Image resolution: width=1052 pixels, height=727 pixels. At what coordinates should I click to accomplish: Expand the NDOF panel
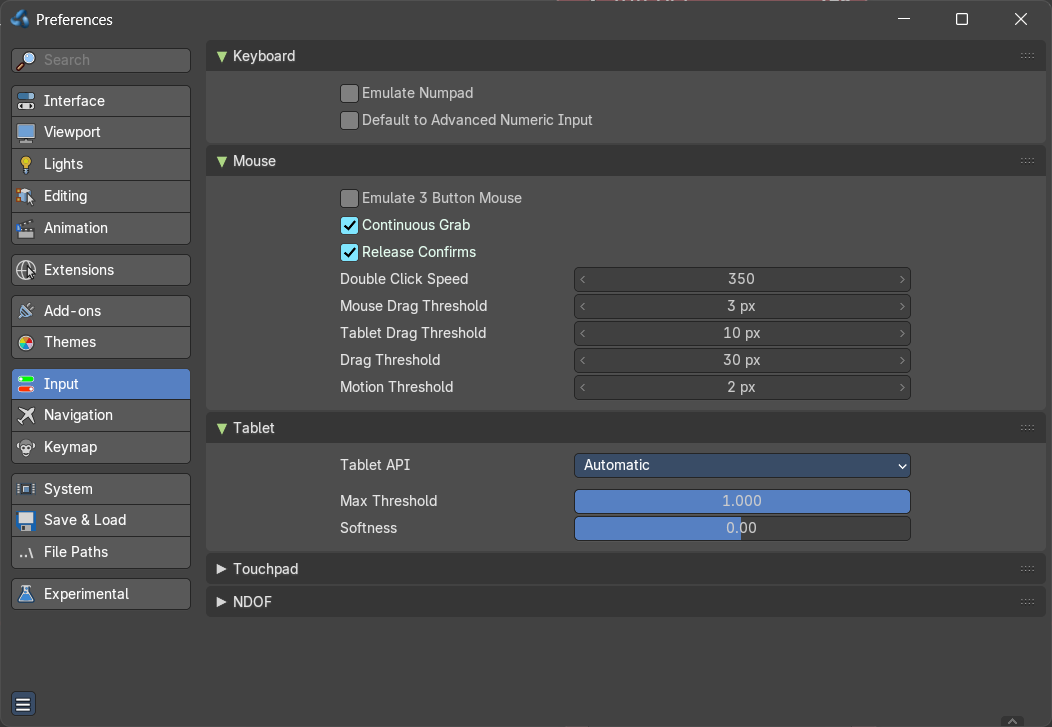click(x=221, y=602)
